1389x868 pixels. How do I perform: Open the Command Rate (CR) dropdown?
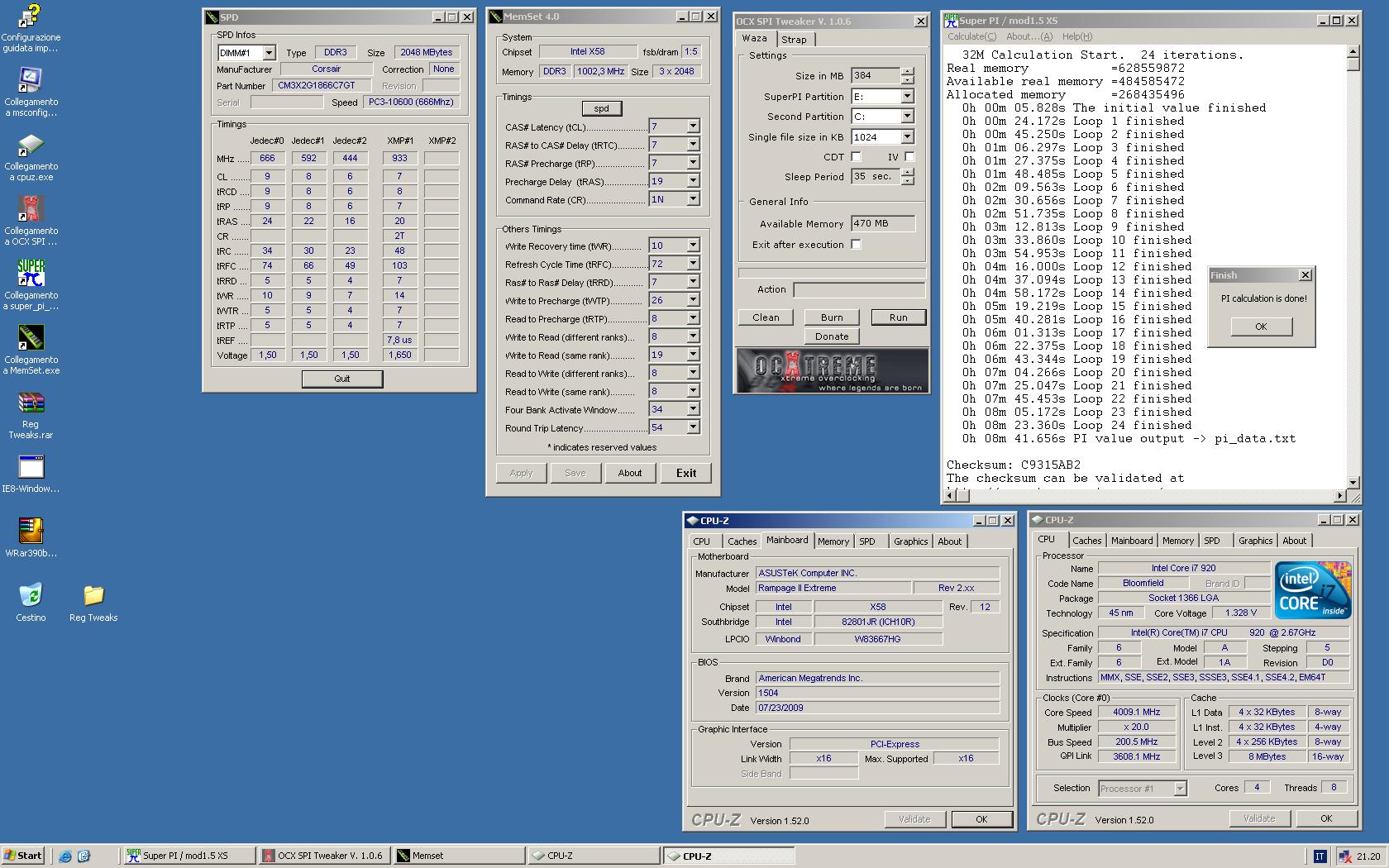point(693,199)
